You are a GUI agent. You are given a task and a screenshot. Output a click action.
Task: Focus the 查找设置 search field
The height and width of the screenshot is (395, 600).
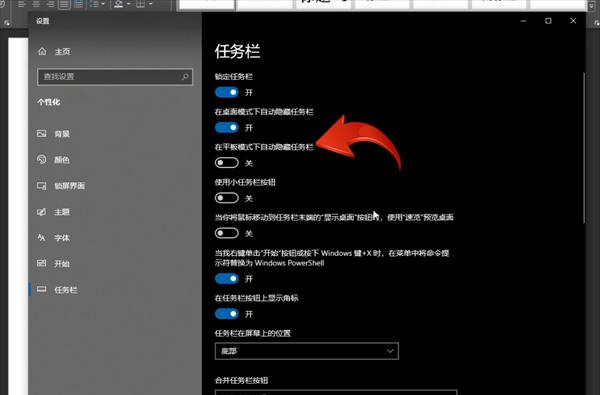tap(115, 77)
